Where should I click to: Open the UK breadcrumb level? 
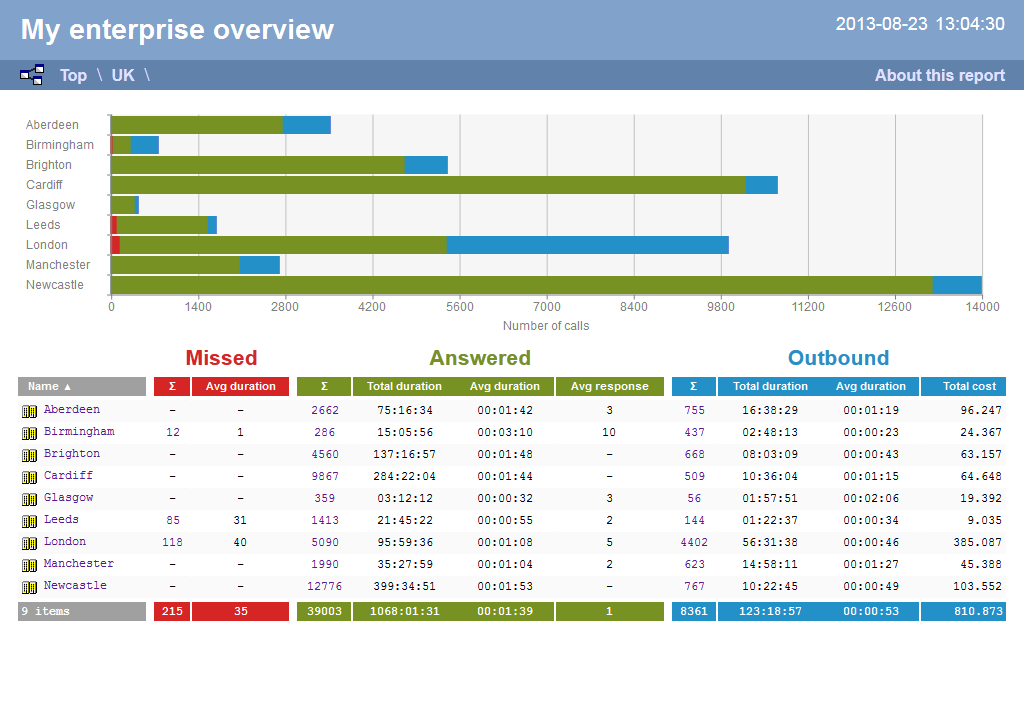pyautogui.click(x=122, y=74)
